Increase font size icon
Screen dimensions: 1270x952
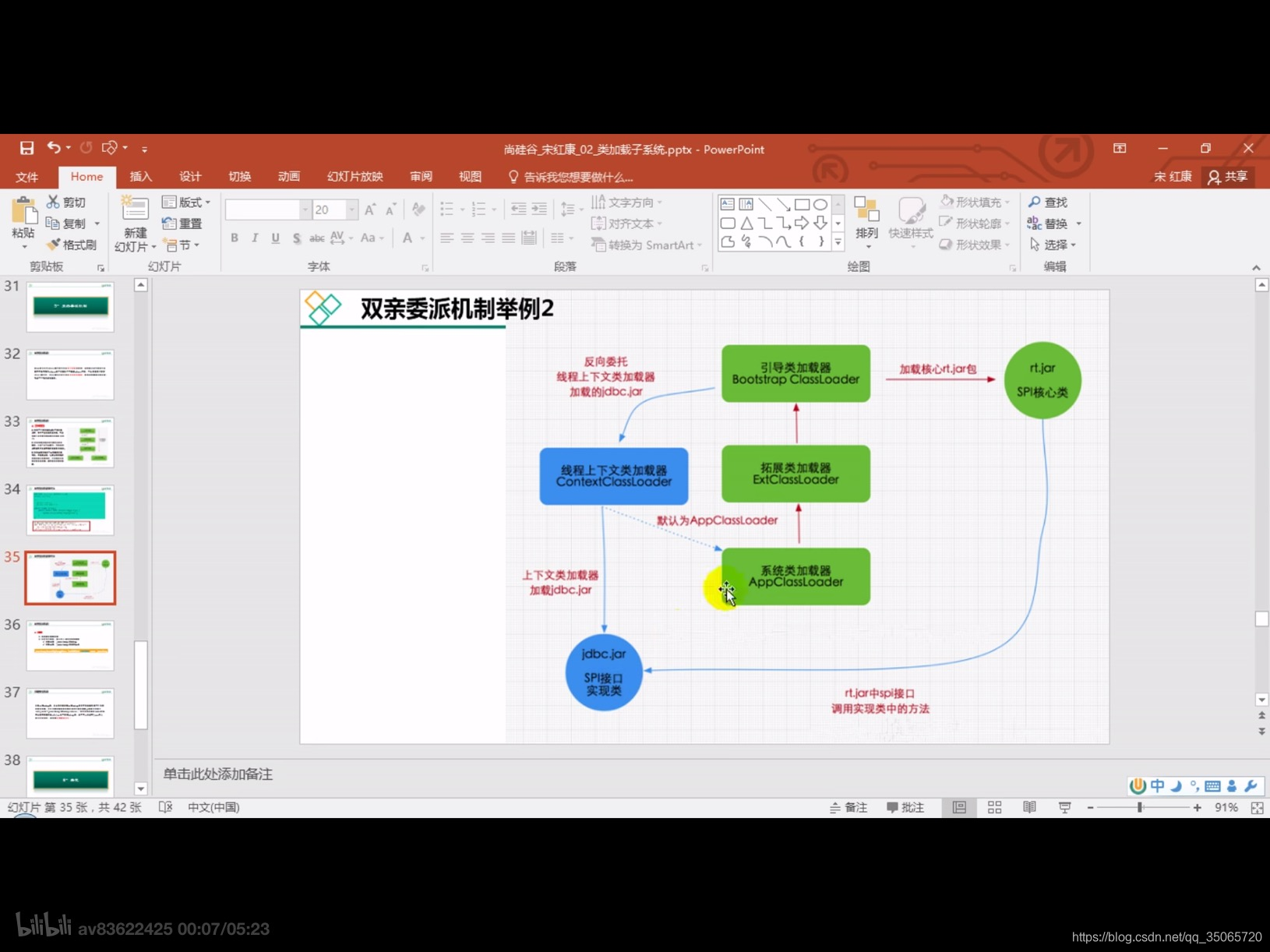(370, 210)
